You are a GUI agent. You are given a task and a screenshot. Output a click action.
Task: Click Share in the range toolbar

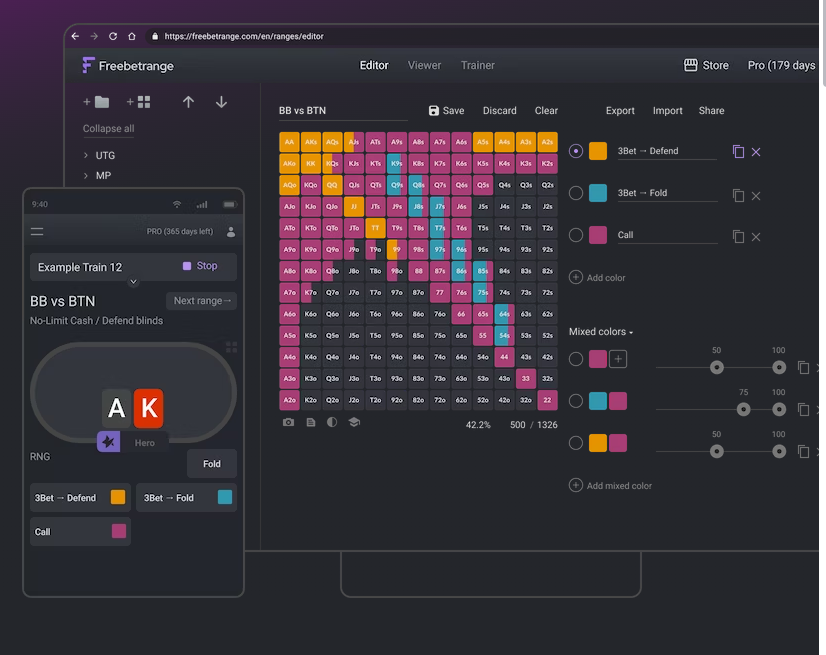tap(711, 111)
